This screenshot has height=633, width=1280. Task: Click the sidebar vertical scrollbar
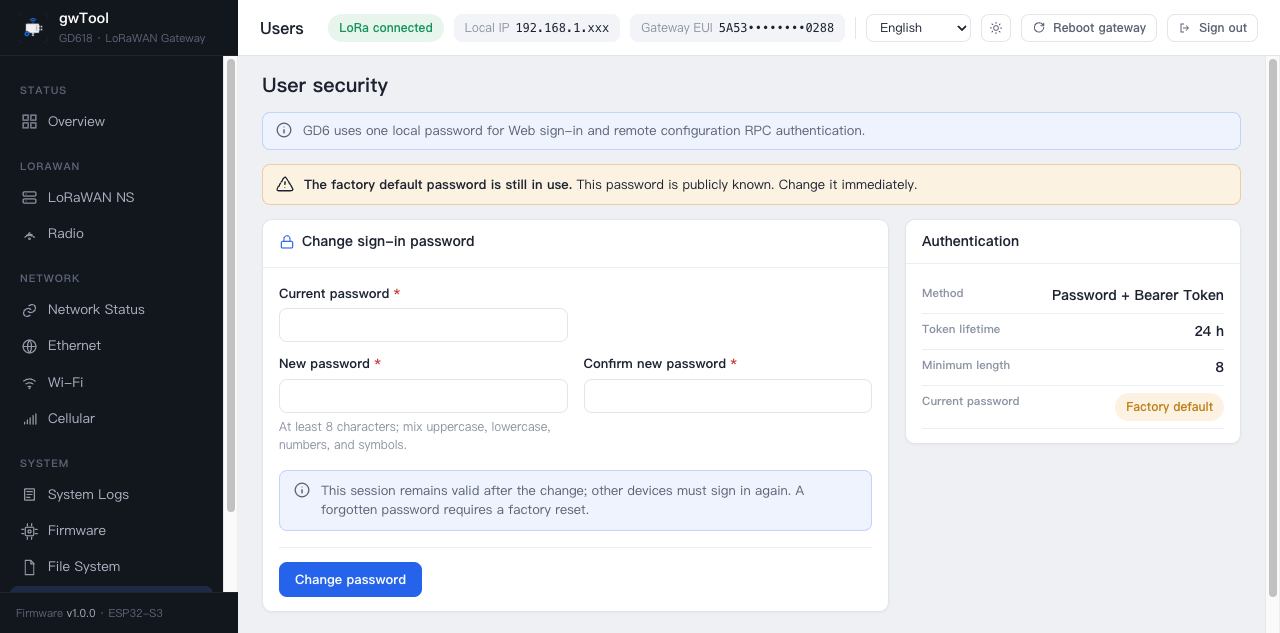click(231, 285)
